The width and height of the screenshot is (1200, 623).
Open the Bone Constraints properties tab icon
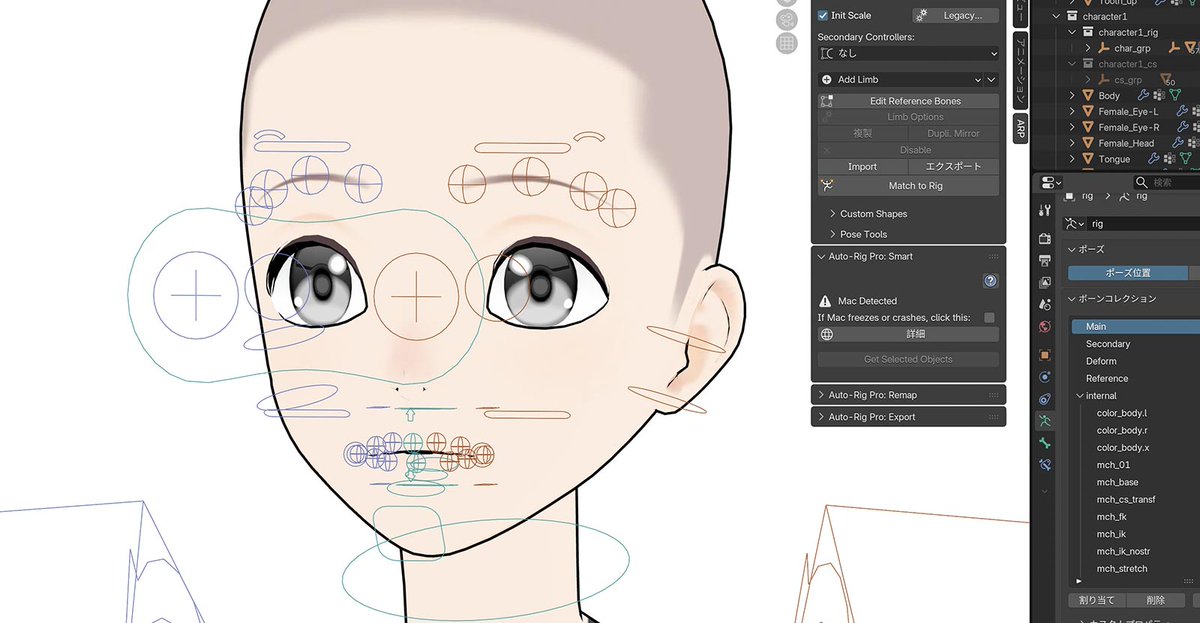point(1045,465)
